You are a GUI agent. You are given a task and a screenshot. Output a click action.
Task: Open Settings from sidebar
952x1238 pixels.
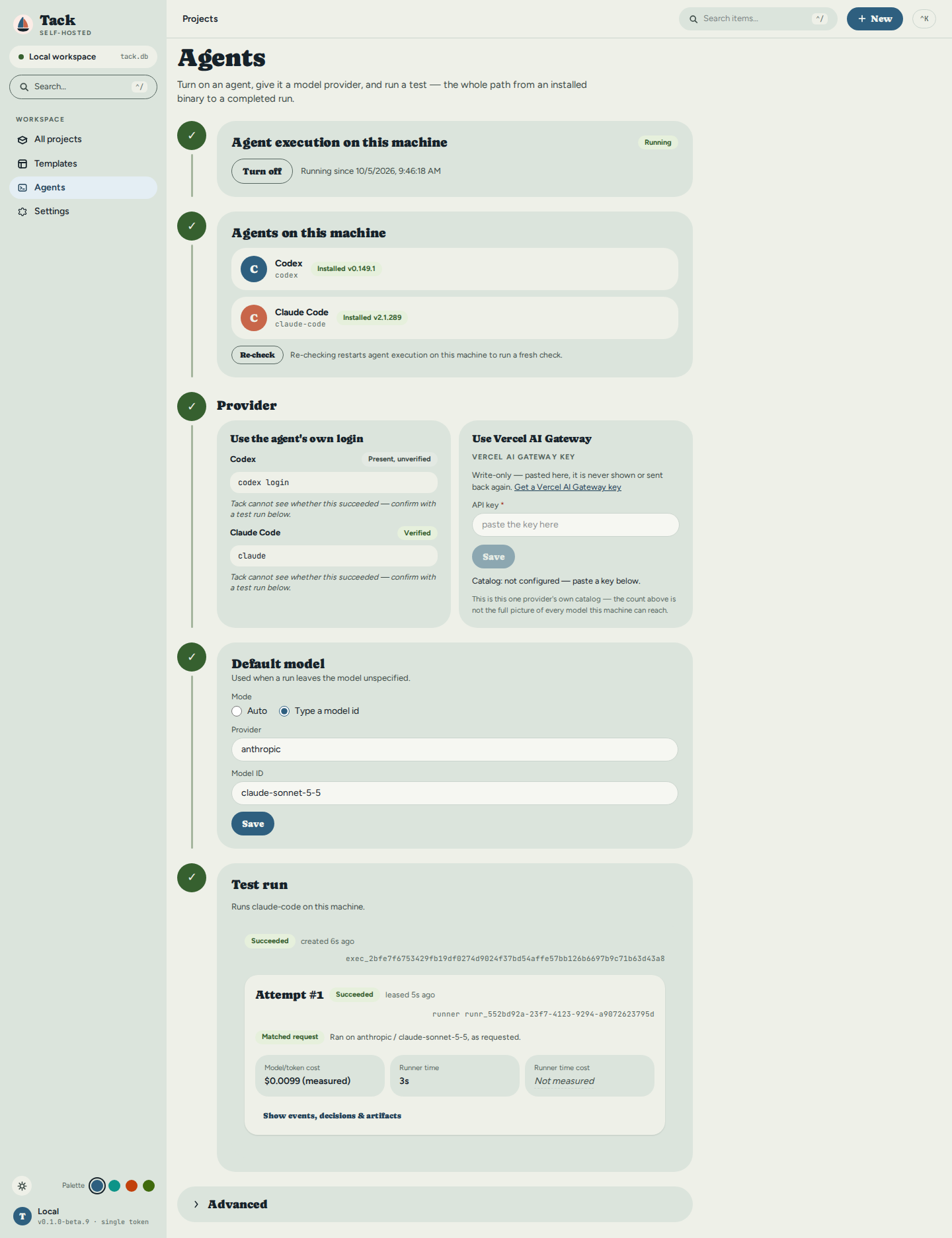(x=83, y=212)
